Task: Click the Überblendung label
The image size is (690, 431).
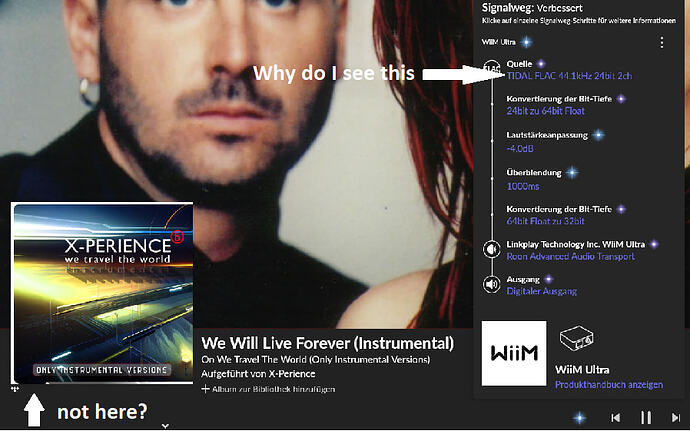Action: point(534,173)
